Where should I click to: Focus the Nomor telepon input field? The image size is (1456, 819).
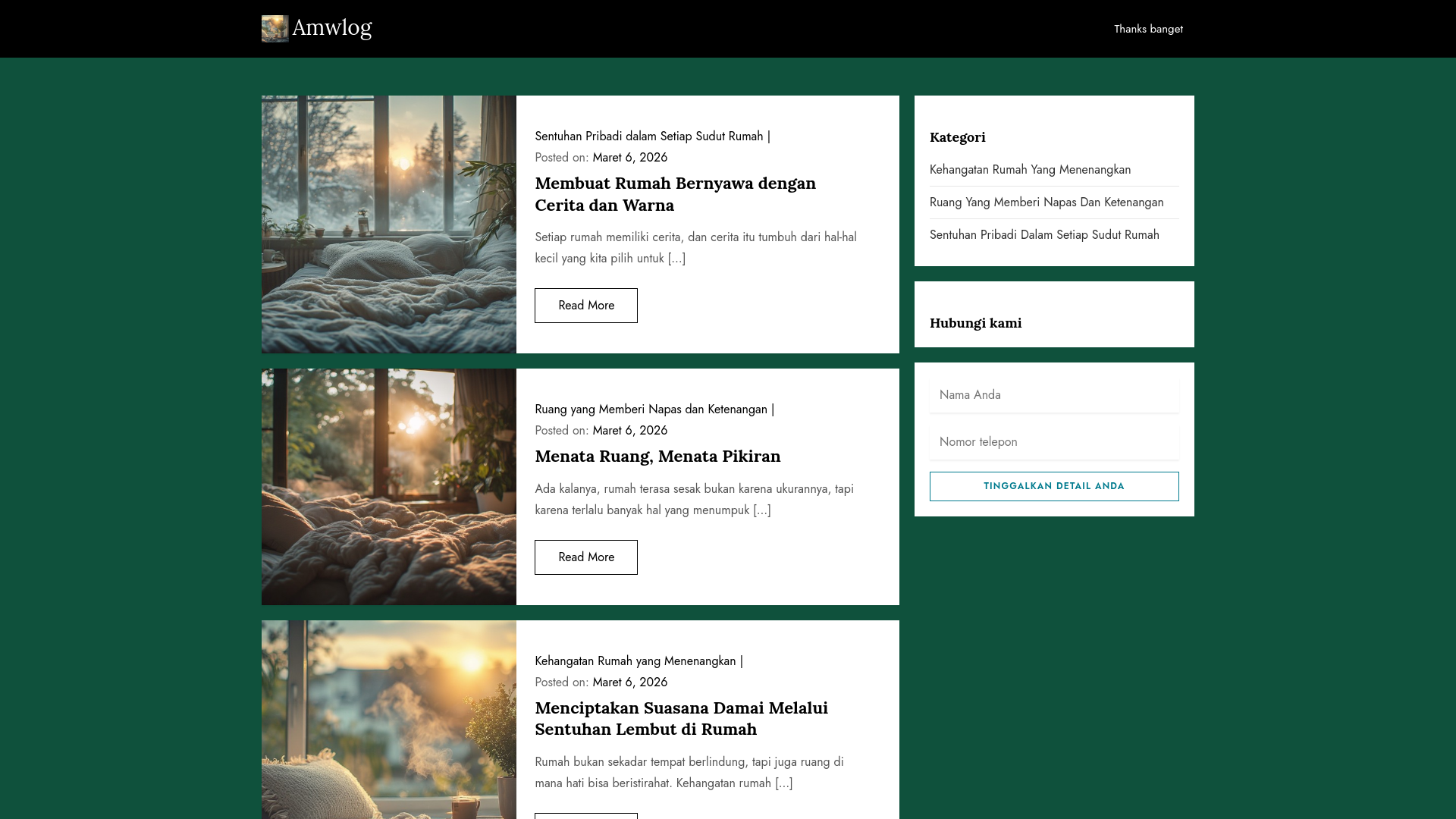tap(1054, 442)
